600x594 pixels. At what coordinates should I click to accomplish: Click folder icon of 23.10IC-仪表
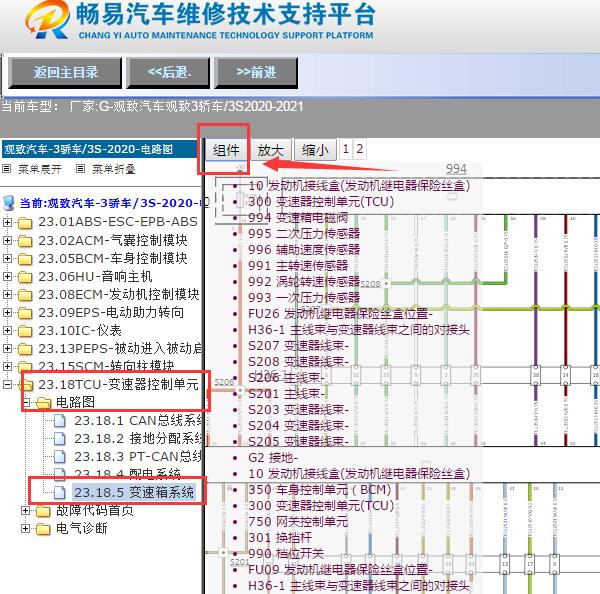[25, 330]
